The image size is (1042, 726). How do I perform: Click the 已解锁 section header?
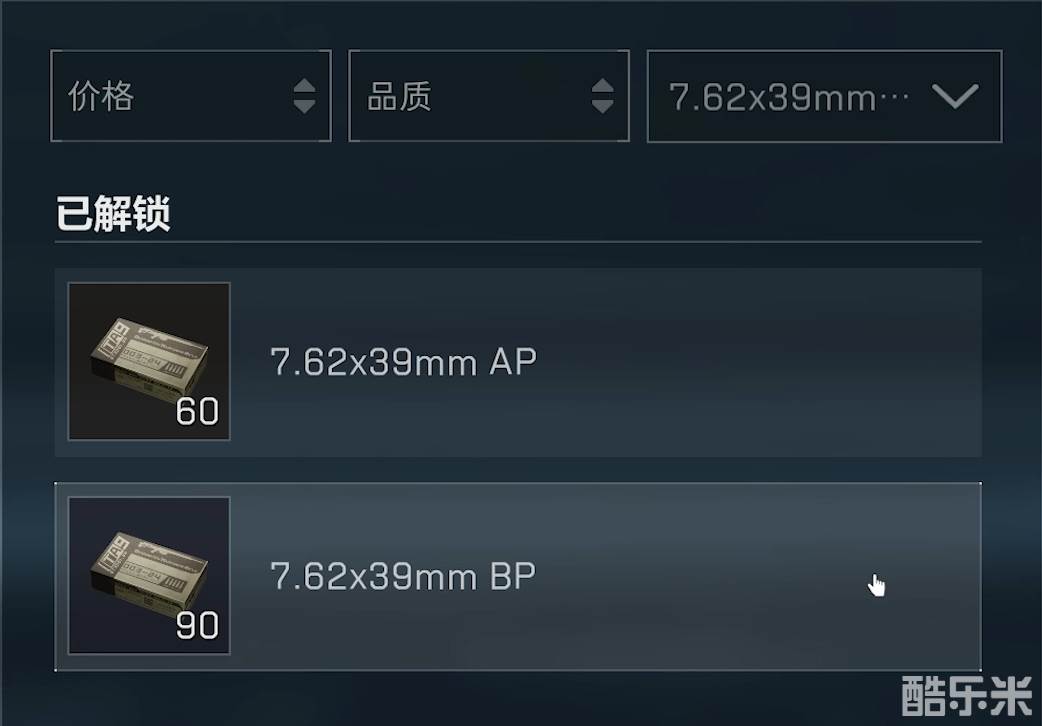113,213
